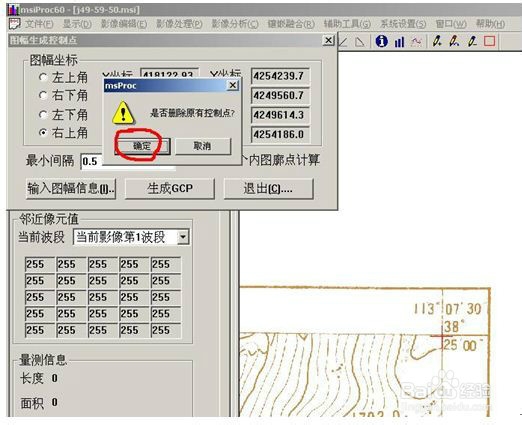
Task: Click the red cross marker on the map corner
Action: (442, 337)
